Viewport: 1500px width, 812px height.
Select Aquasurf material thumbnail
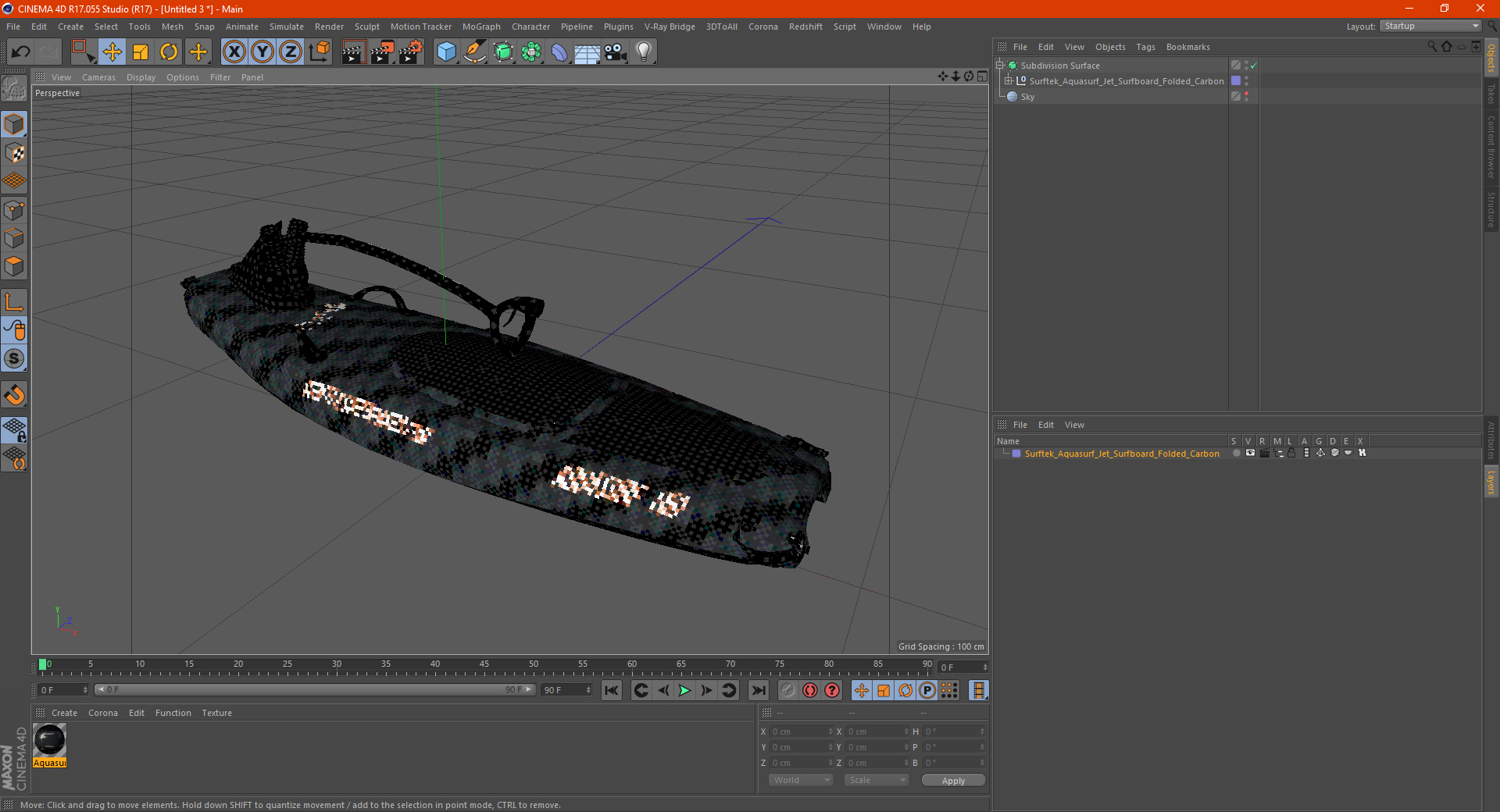(x=50, y=740)
